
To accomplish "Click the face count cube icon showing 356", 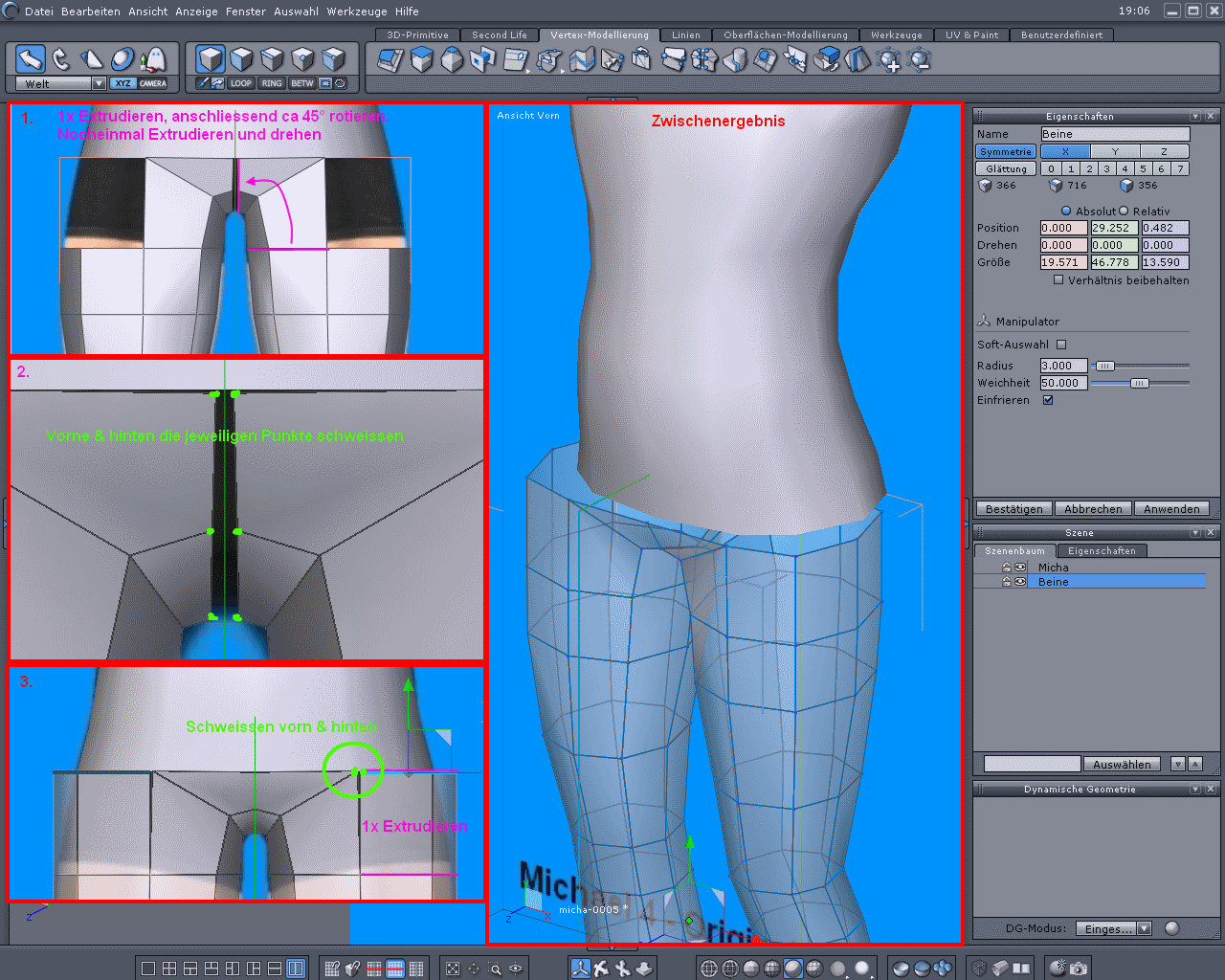I will point(1126,186).
